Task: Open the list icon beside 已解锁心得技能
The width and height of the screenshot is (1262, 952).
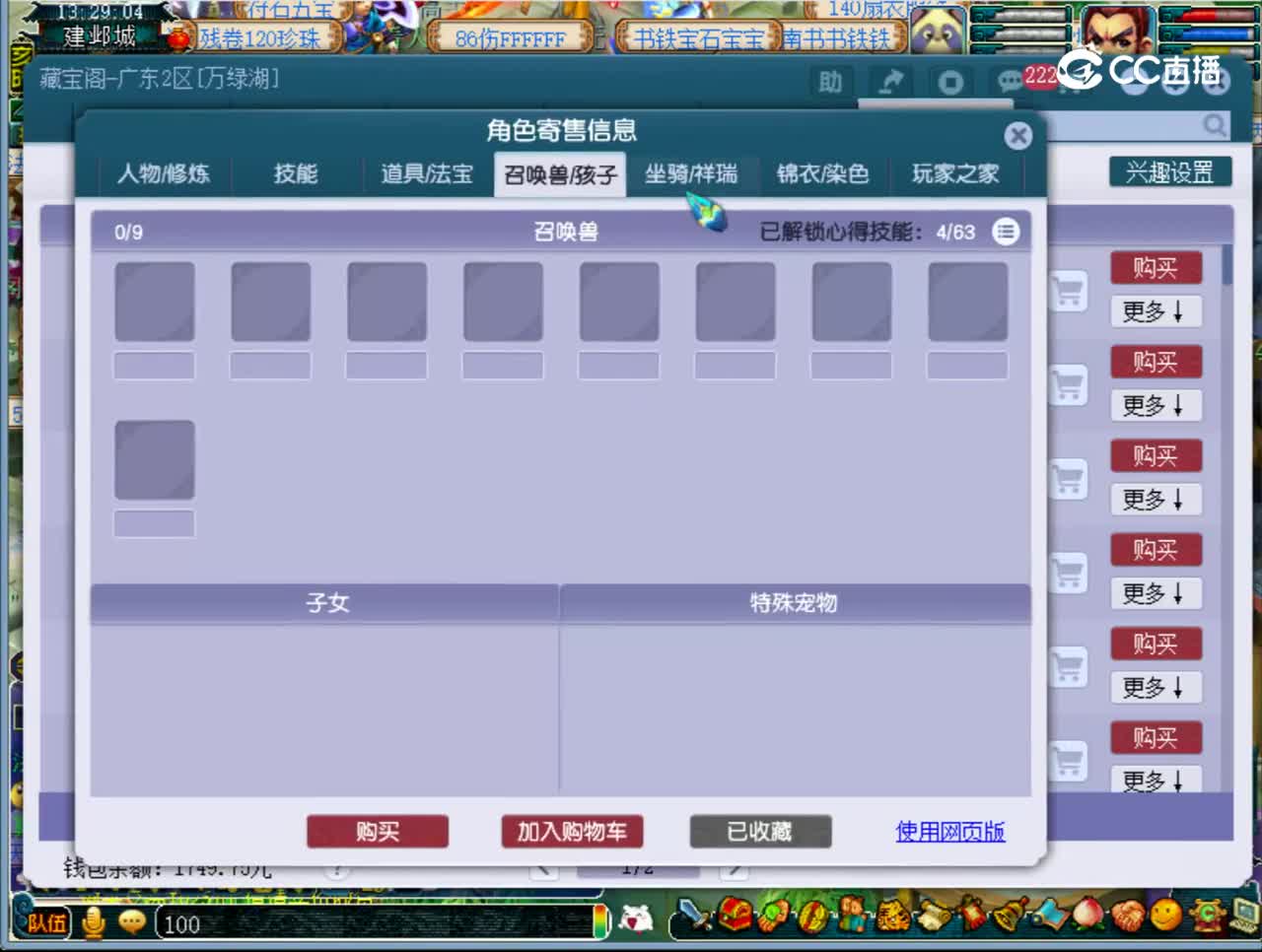Action: coord(1006,232)
